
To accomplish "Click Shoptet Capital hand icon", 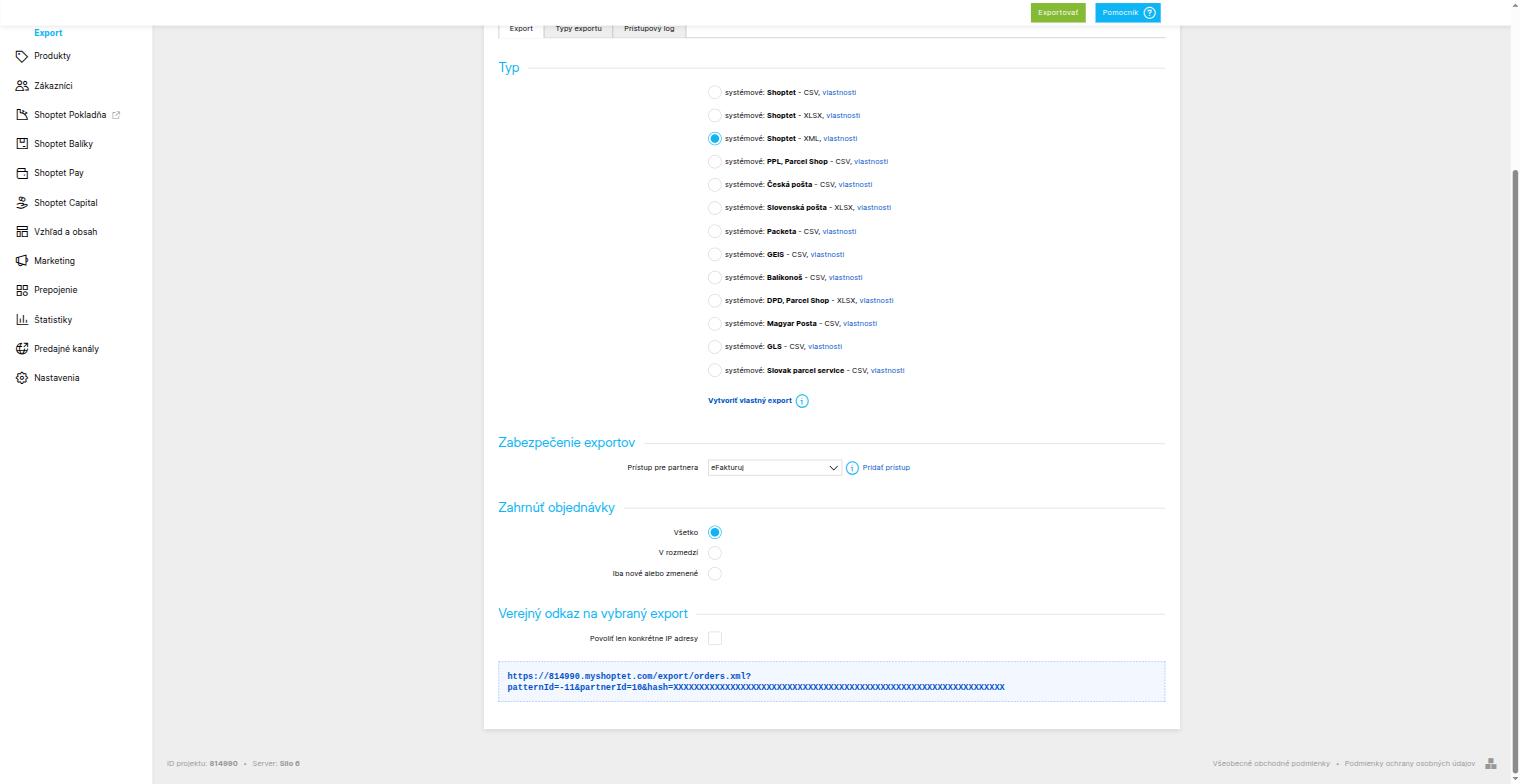I will pos(22,203).
